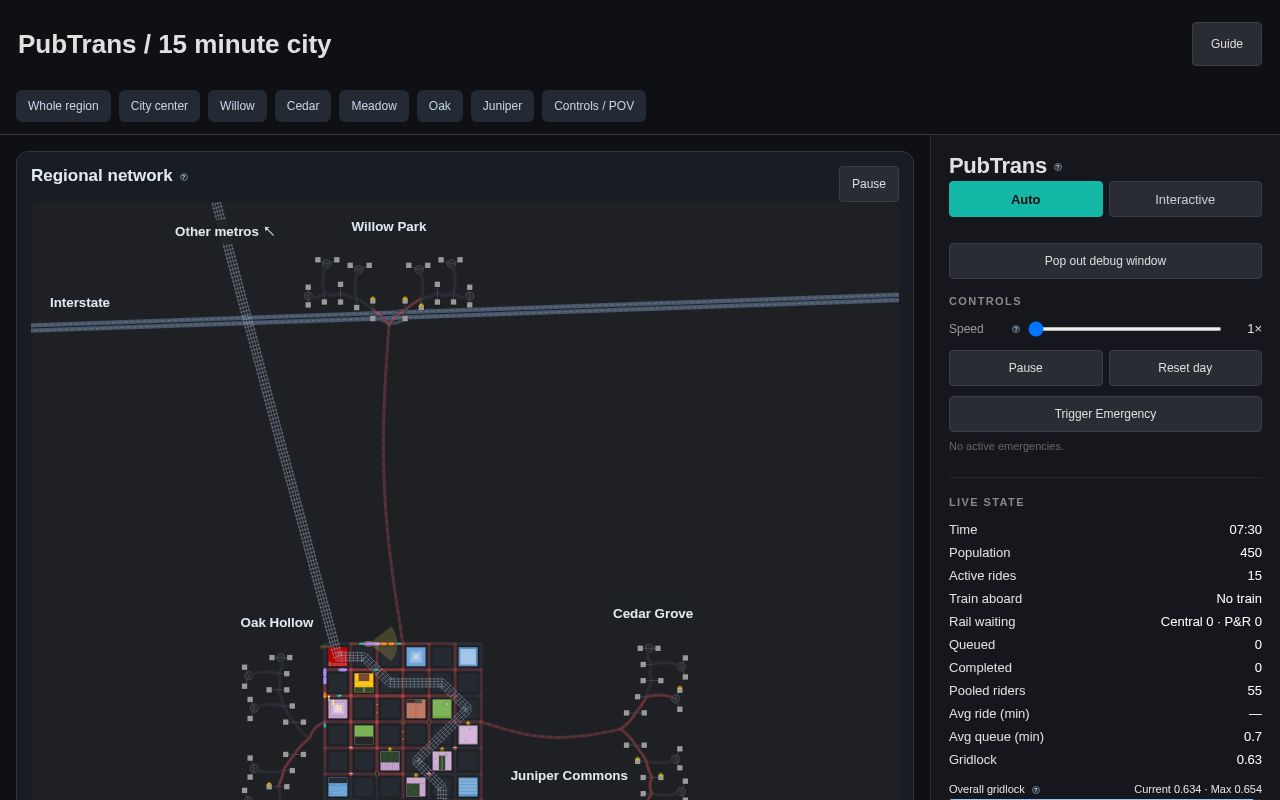The height and width of the screenshot is (800, 1280).
Task: Click the Willow Park map label
Action: [389, 227]
